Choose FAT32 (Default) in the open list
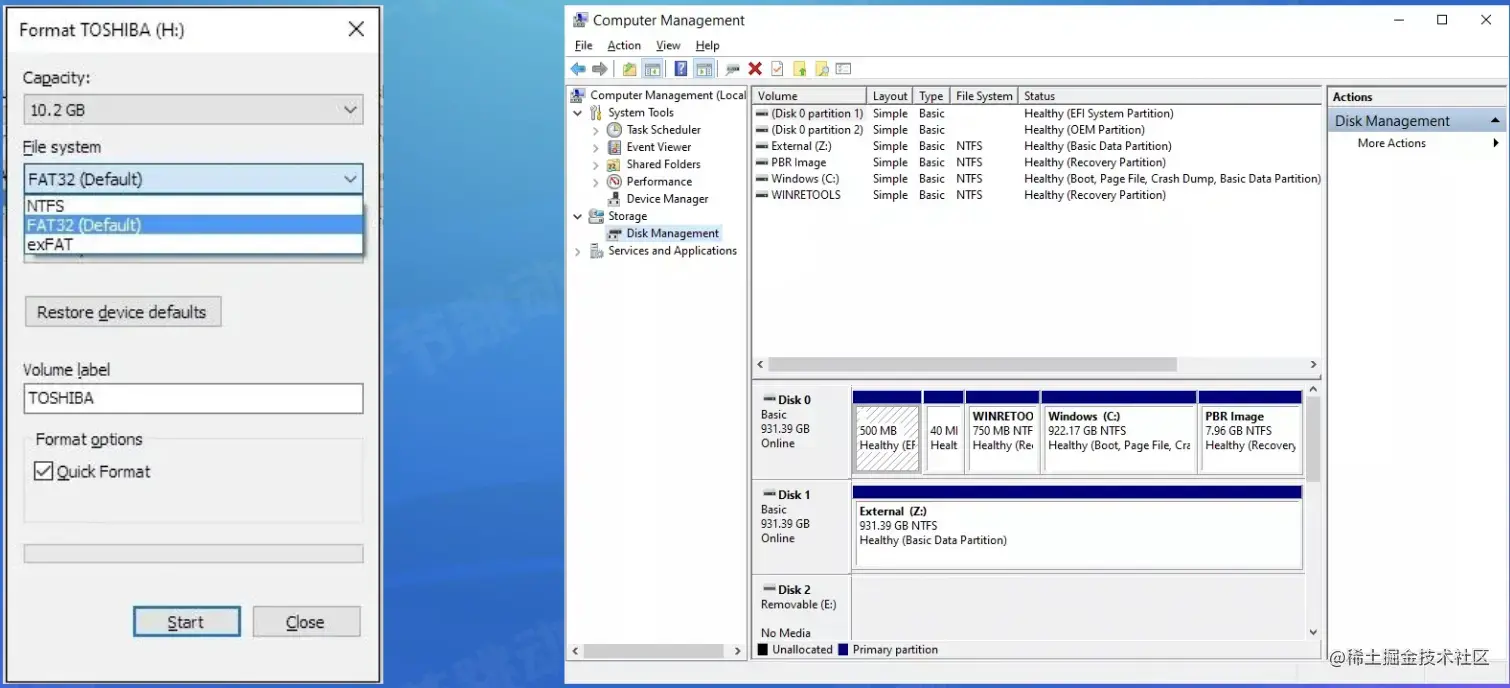The height and width of the screenshot is (688, 1510). [x=193, y=225]
